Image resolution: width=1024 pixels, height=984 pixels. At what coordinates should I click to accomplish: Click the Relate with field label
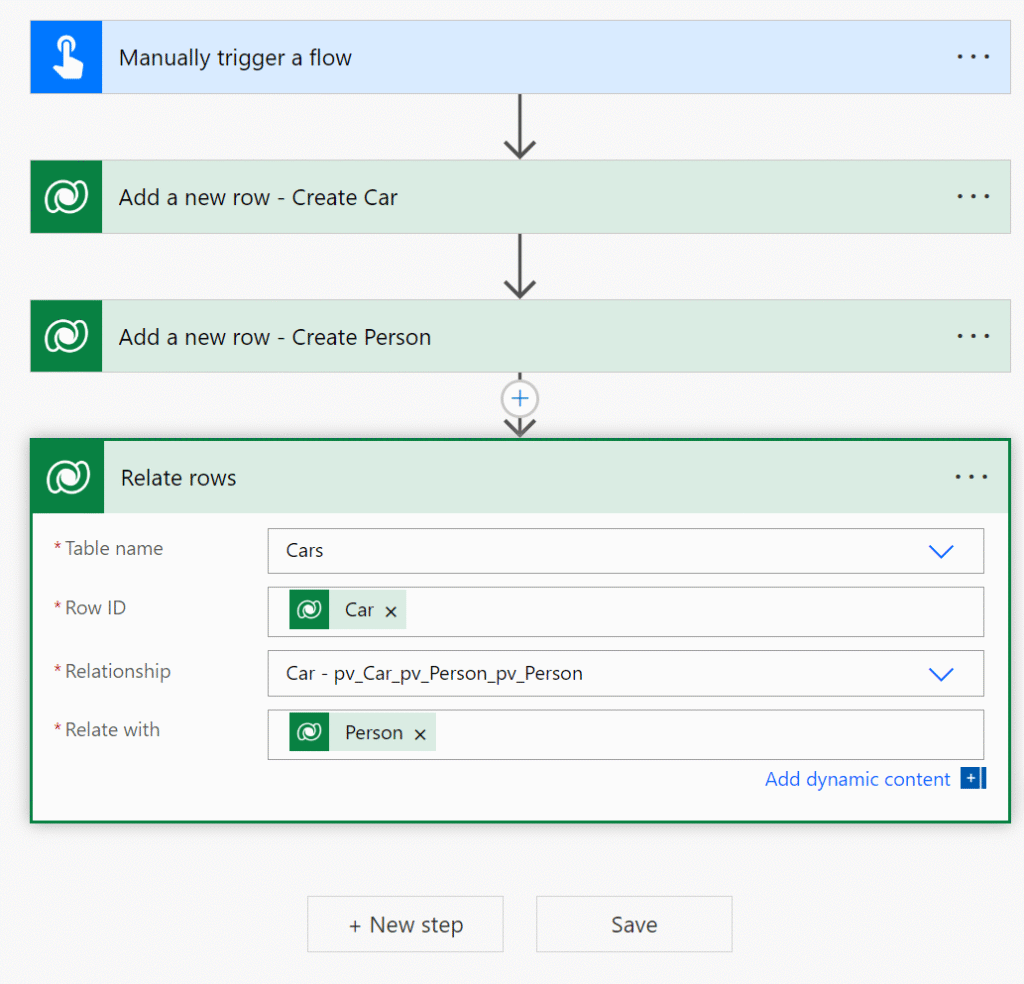click(112, 730)
